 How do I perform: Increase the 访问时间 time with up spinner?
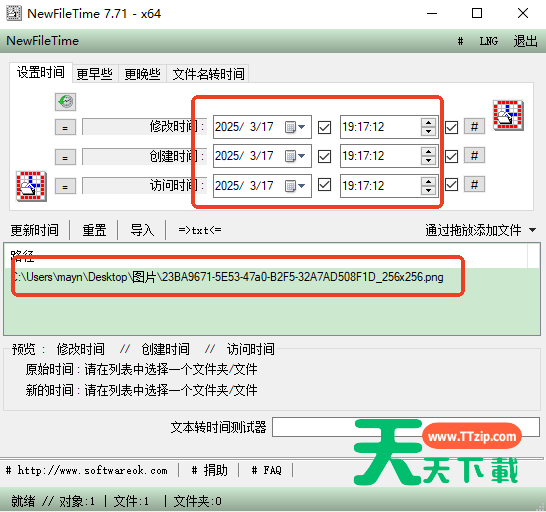tap(428, 181)
